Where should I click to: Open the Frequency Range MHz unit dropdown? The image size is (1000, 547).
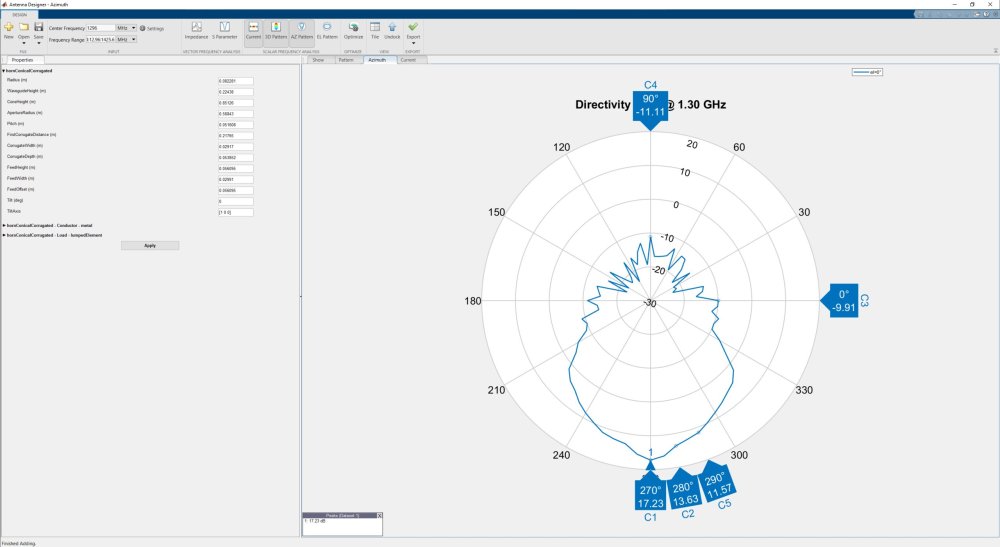[x=126, y=40]
